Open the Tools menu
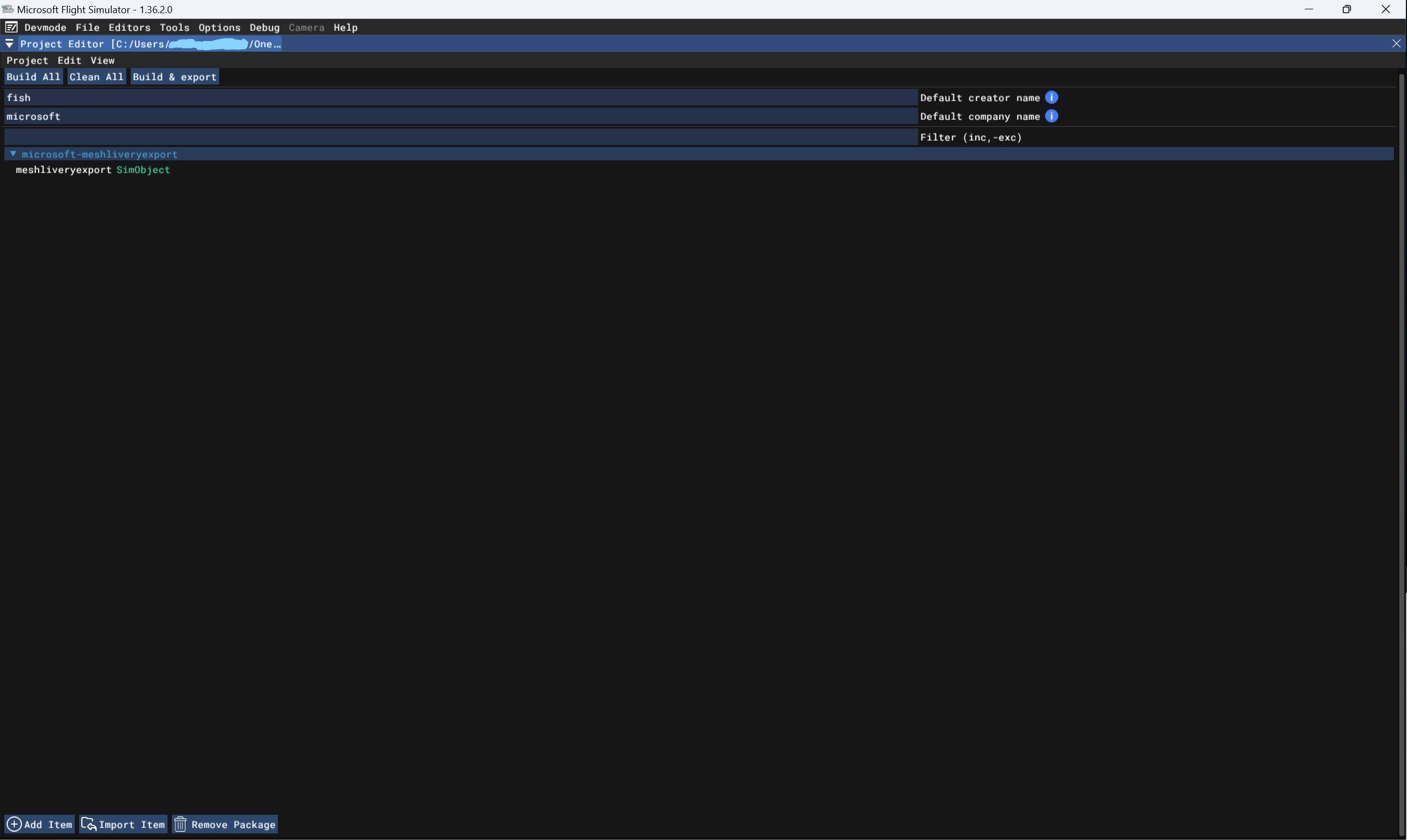 [x=174, y=27]
